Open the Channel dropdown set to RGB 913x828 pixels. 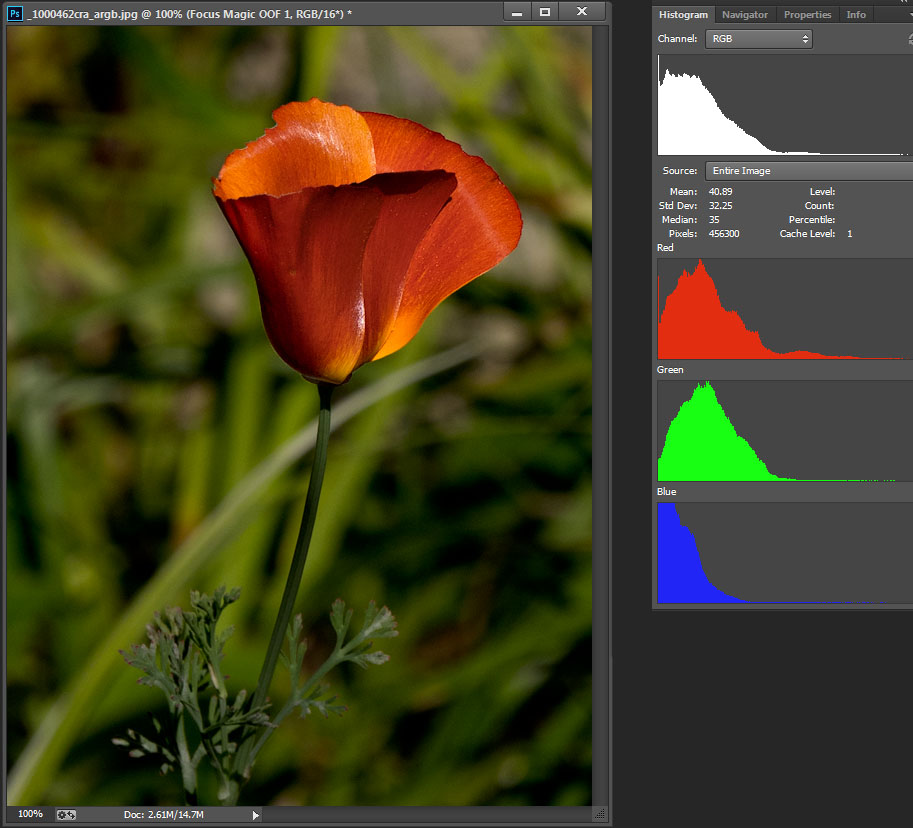point(758,39)
